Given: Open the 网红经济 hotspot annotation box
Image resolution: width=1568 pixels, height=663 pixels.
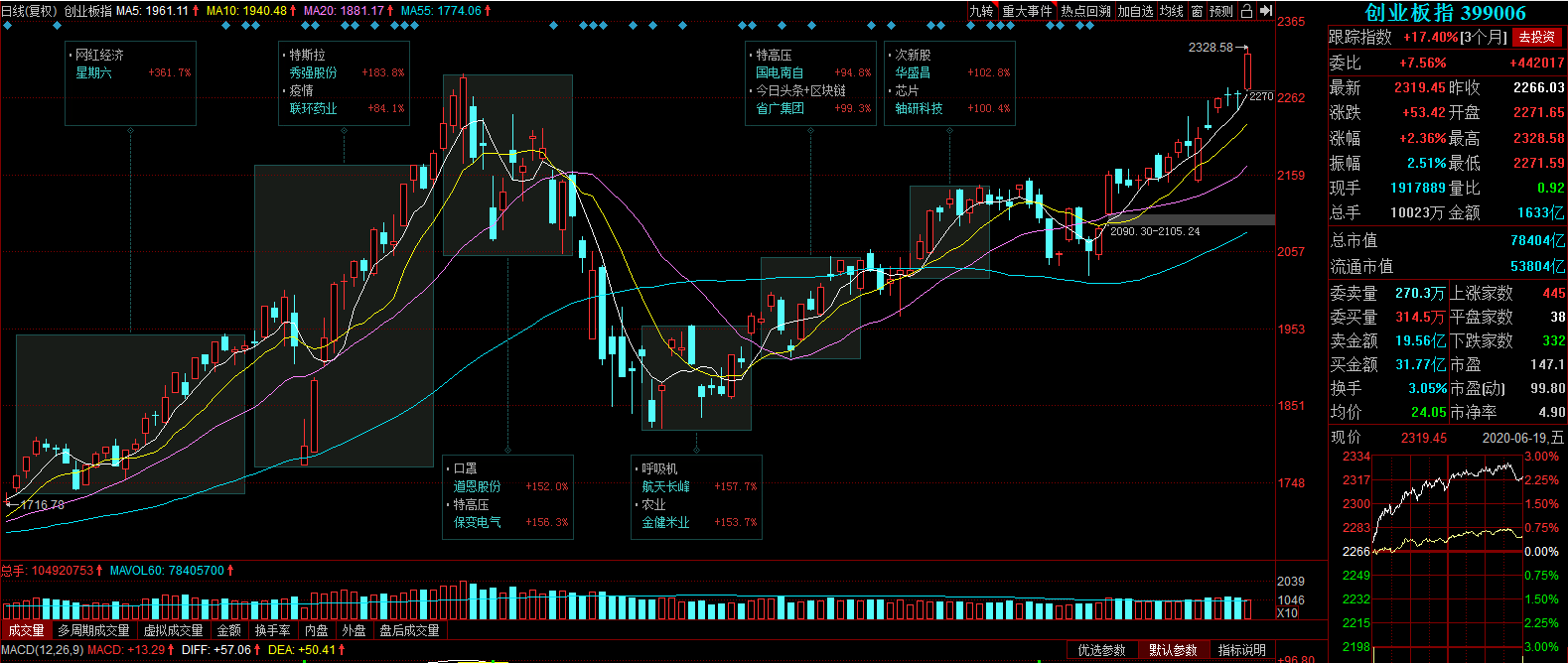Looking at the screenshot, I should pyautogui.click(x=130, y=83).
